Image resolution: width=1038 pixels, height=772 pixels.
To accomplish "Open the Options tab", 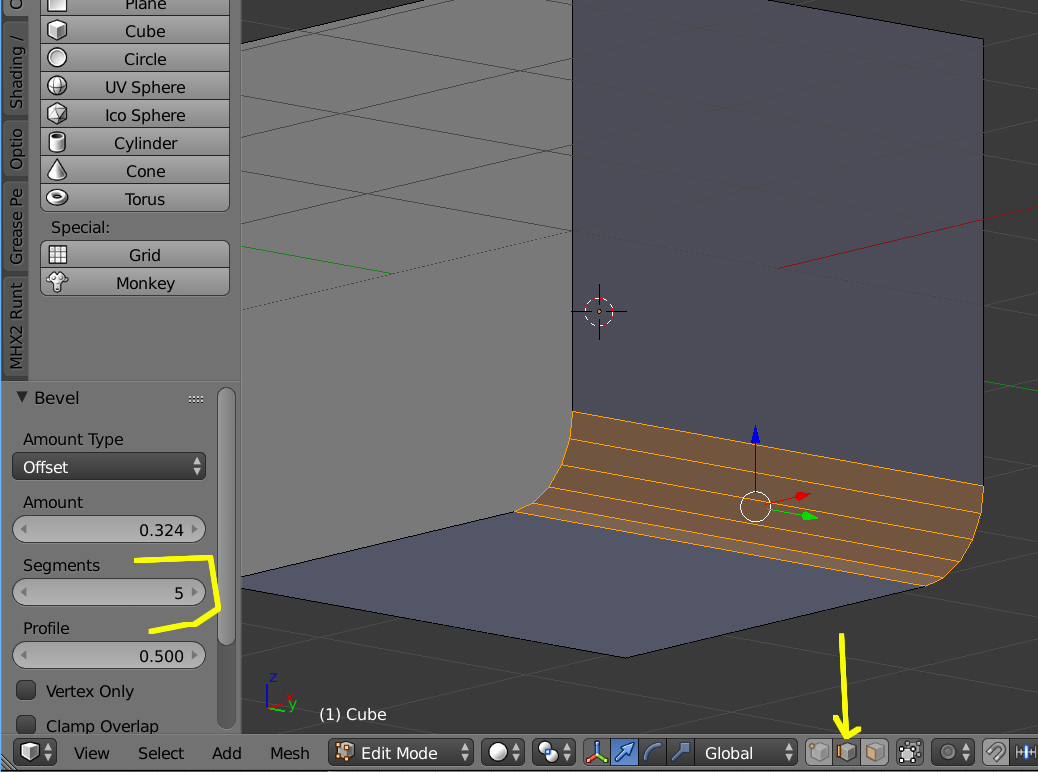I will coord(16,149).
